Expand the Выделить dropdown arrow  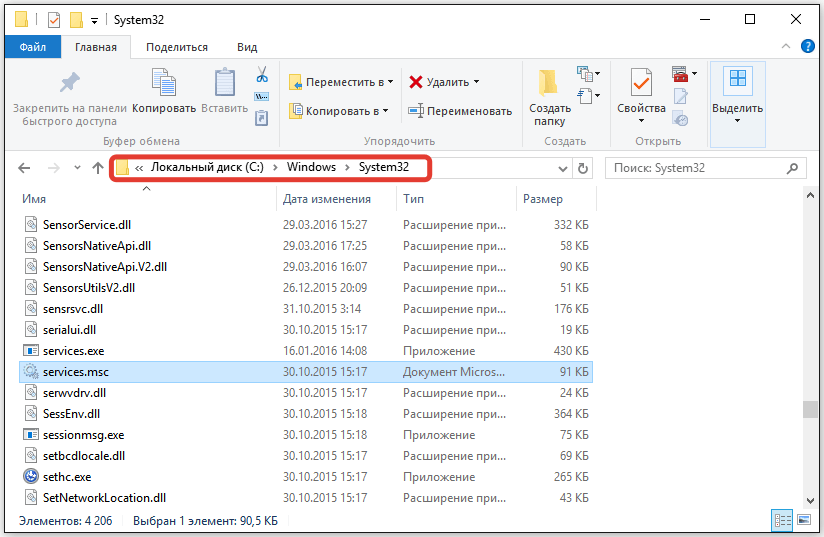click(x=737, y=121)
